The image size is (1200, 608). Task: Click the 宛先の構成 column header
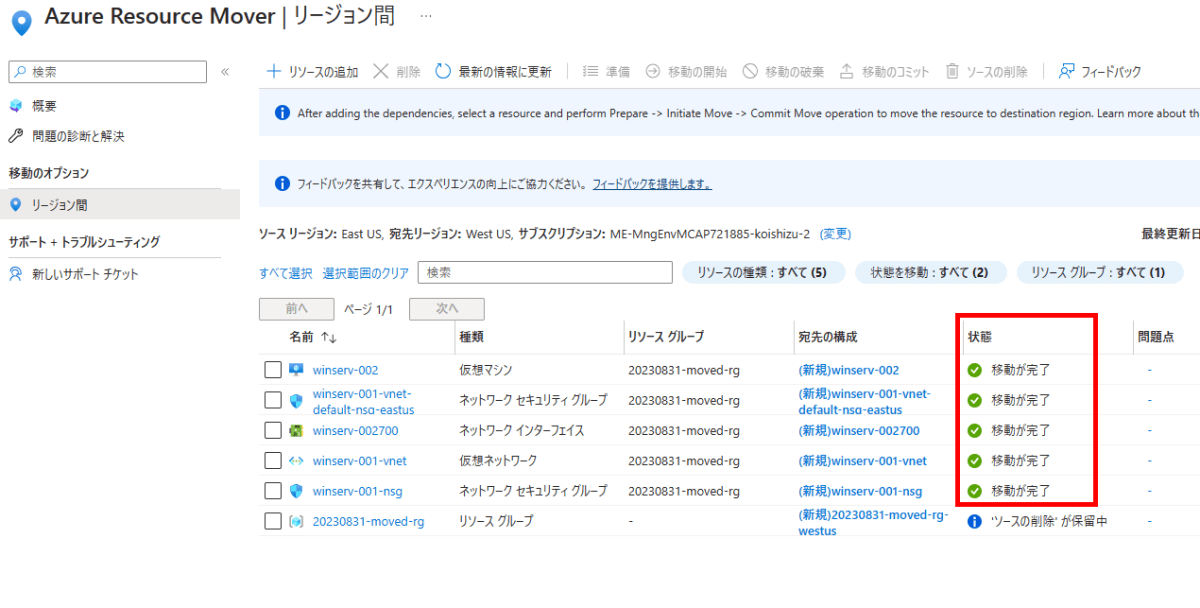pos(828,338)
